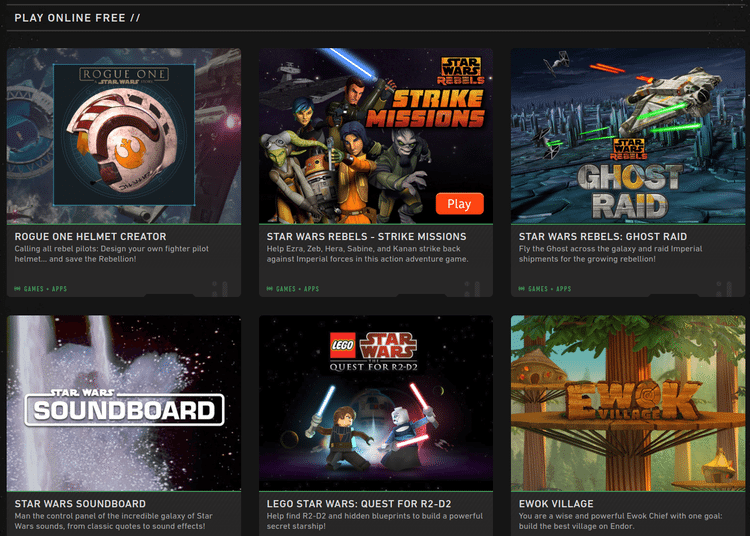Open the Star Wars Rebels - Strike Missions title

pos(366,237)
